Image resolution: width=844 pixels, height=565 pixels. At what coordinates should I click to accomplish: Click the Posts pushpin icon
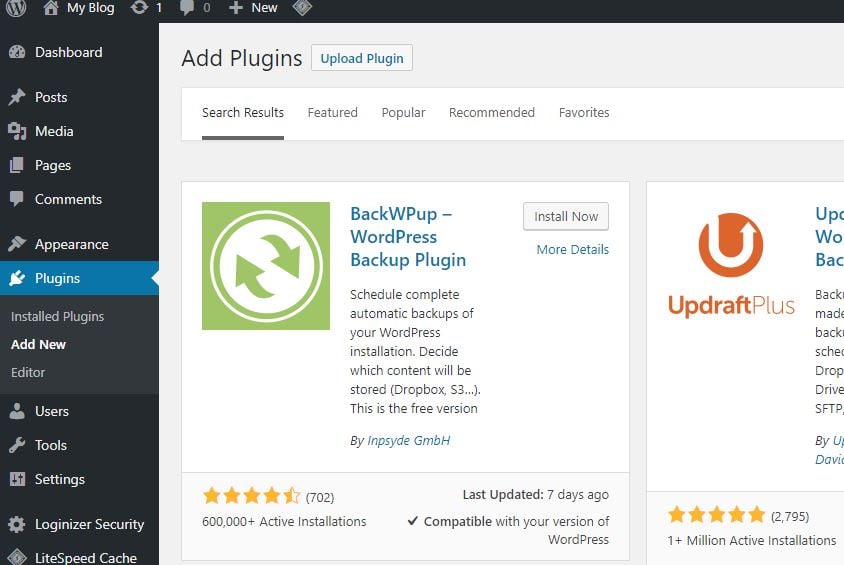point(17,97)
